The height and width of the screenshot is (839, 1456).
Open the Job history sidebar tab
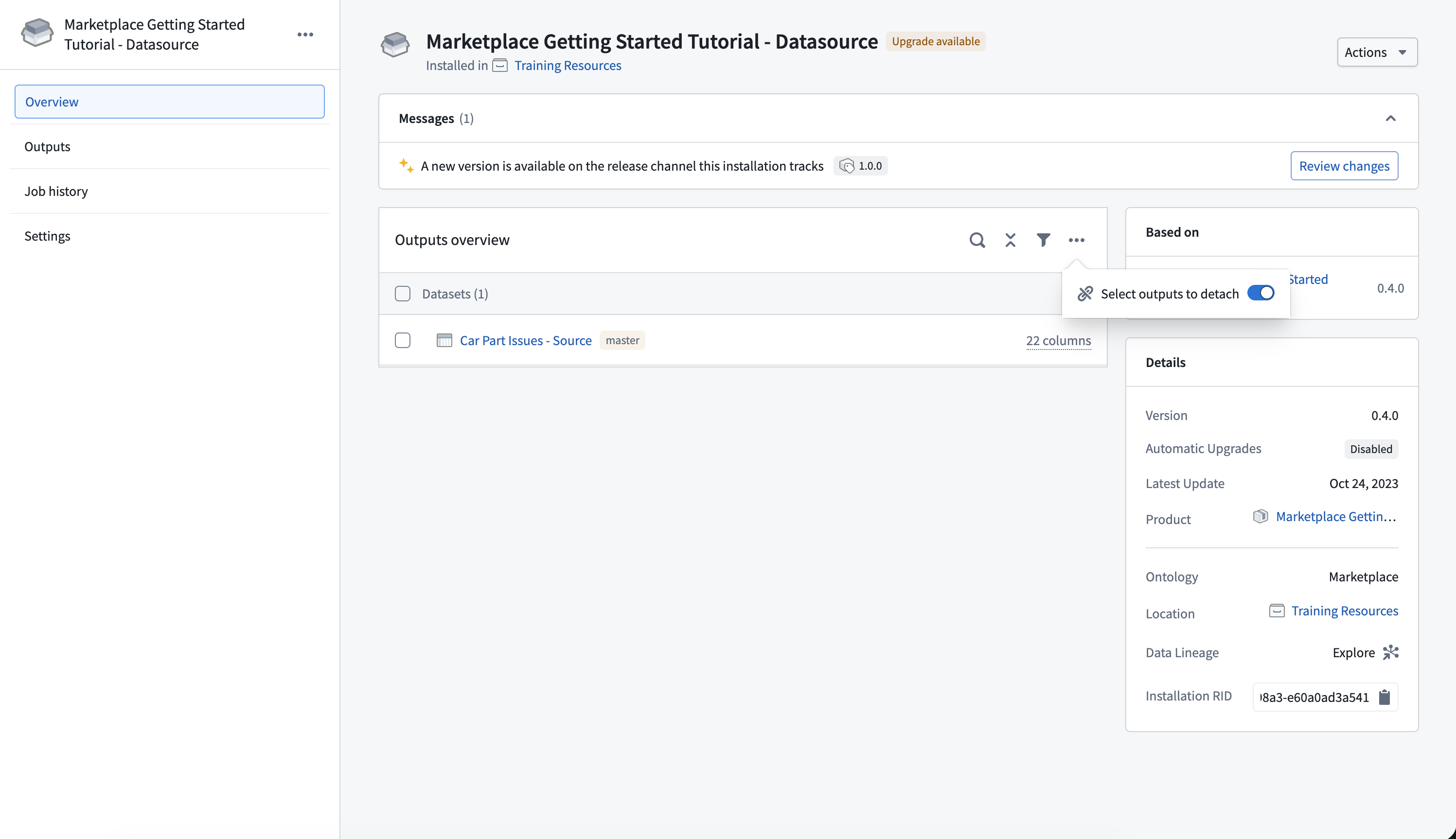click(x=169, y=192)
